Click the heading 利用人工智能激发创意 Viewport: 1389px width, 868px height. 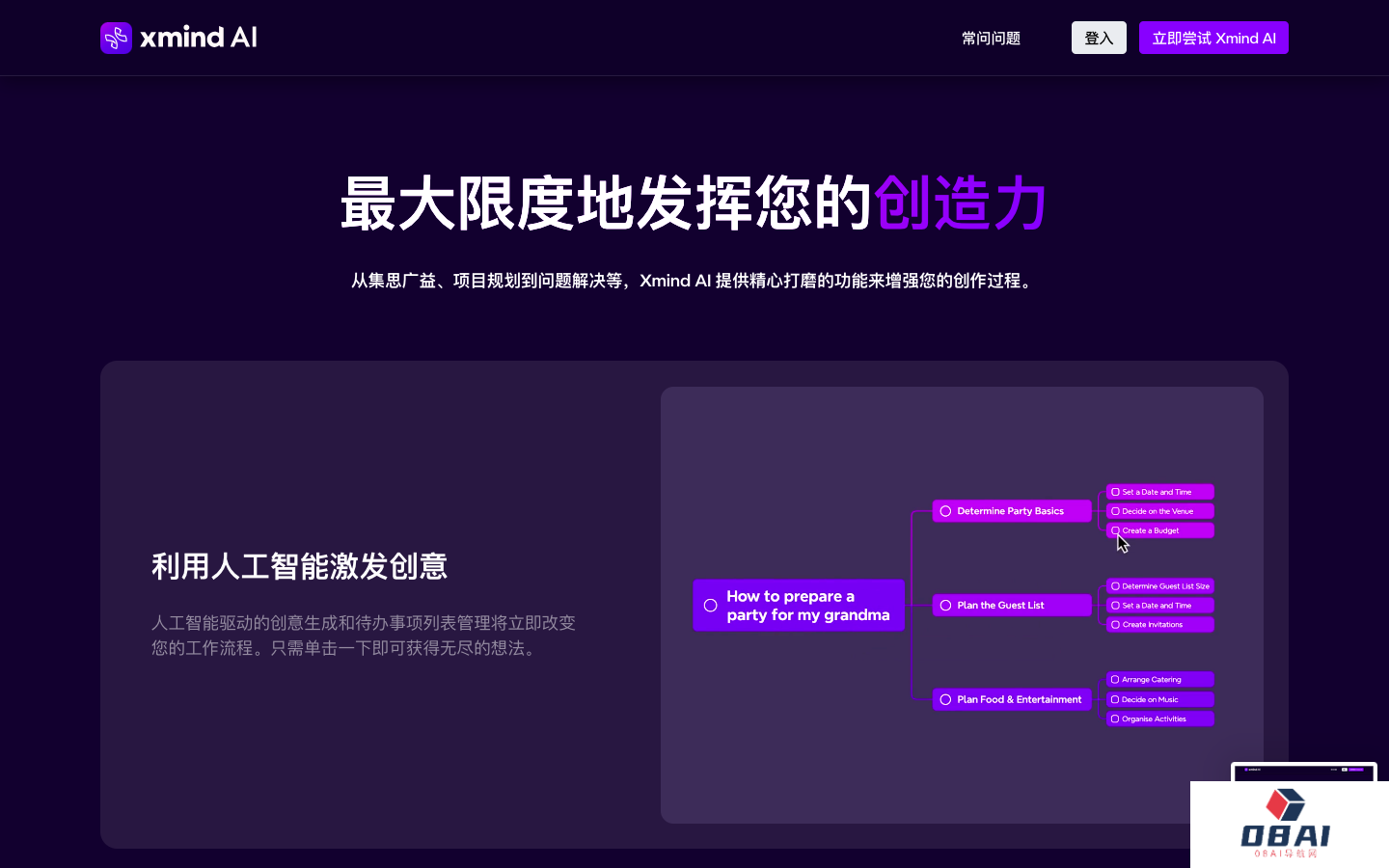[x=299, y=566]
